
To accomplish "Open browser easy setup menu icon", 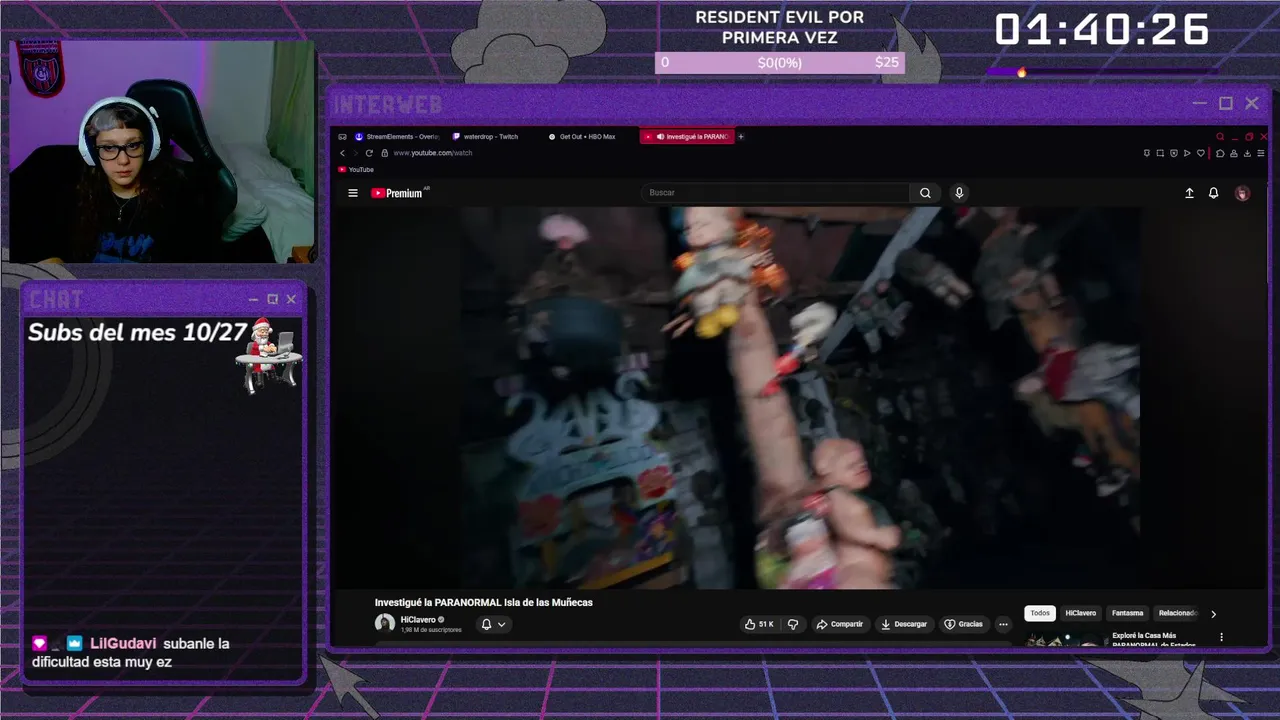I will pos(1261,153).
